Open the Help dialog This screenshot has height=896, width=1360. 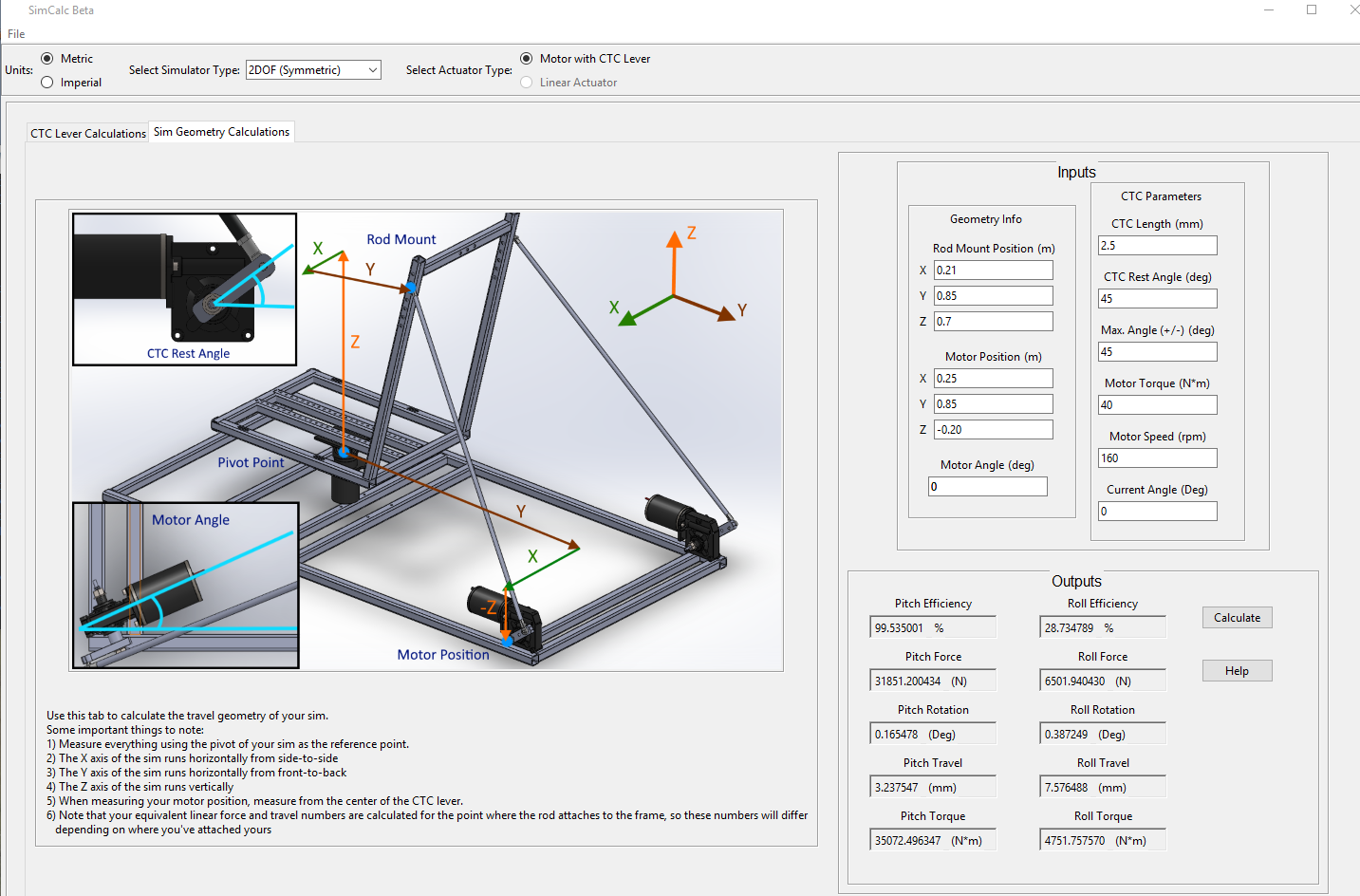(x=1237, y=670)
